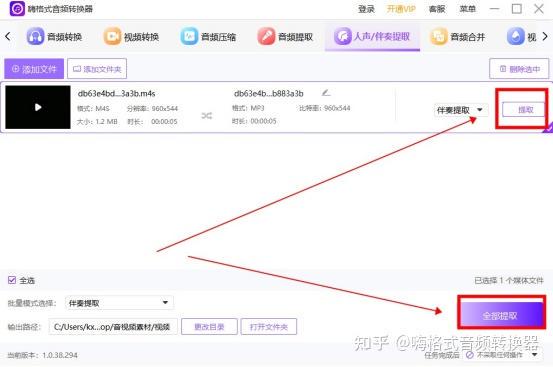This screenshot has height=367, width=553.
Task: Open the 批量模式选择 batch mode dropdown
Action: (x=119, y=303)
